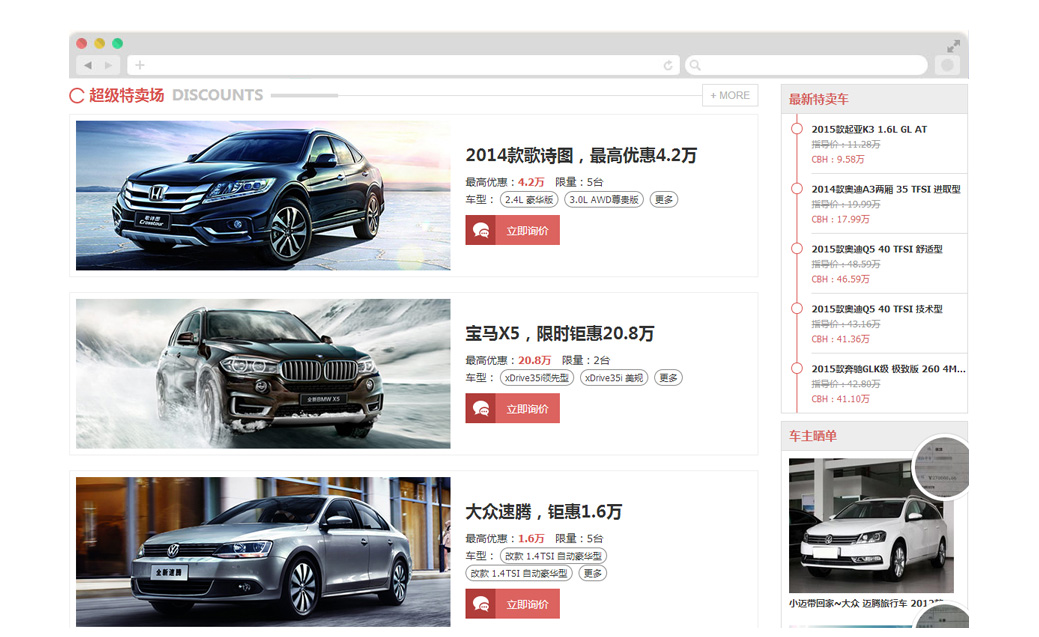Click the 最高优惠 1.6万 discount value
Image resolution: width=1039 pixels, height=637 pixels.
point(531,539)
